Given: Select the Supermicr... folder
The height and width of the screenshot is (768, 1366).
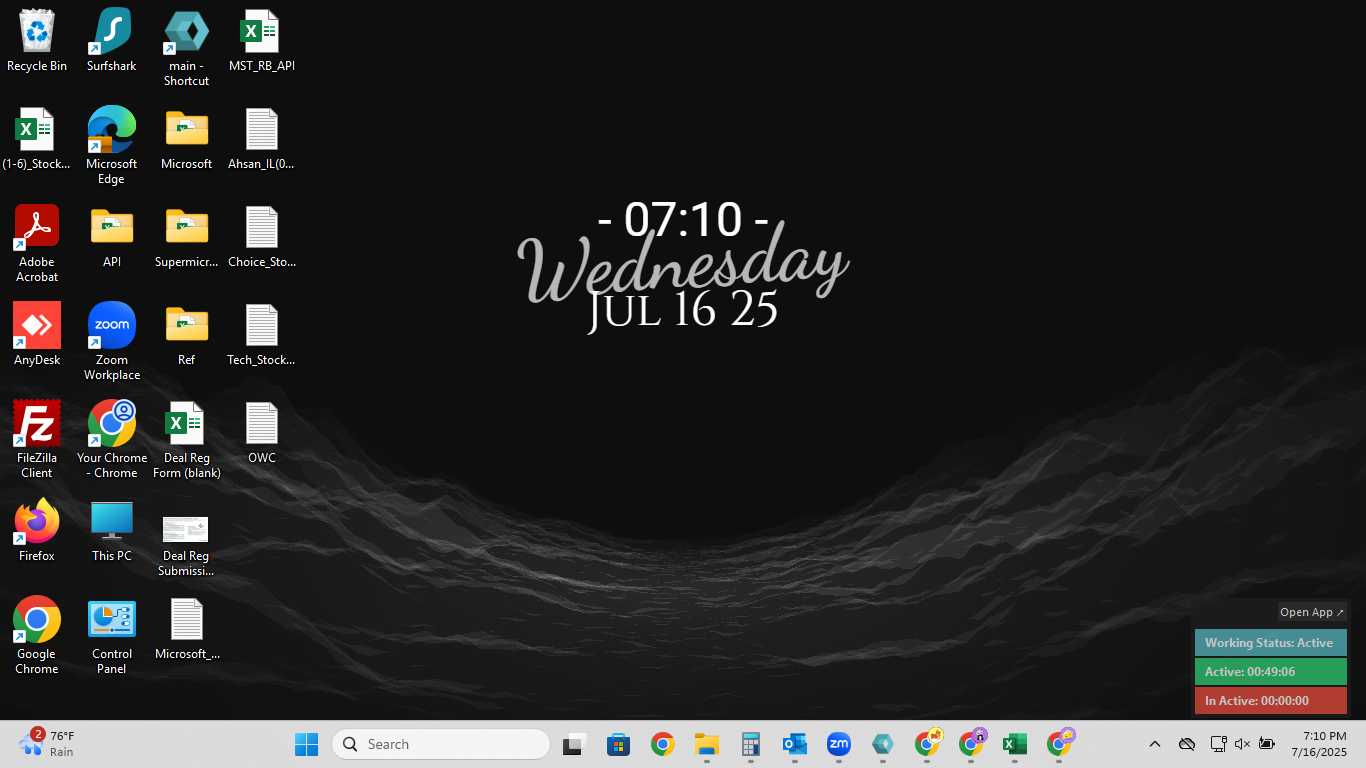Looking at the screenshot, I should click(186, 236).
